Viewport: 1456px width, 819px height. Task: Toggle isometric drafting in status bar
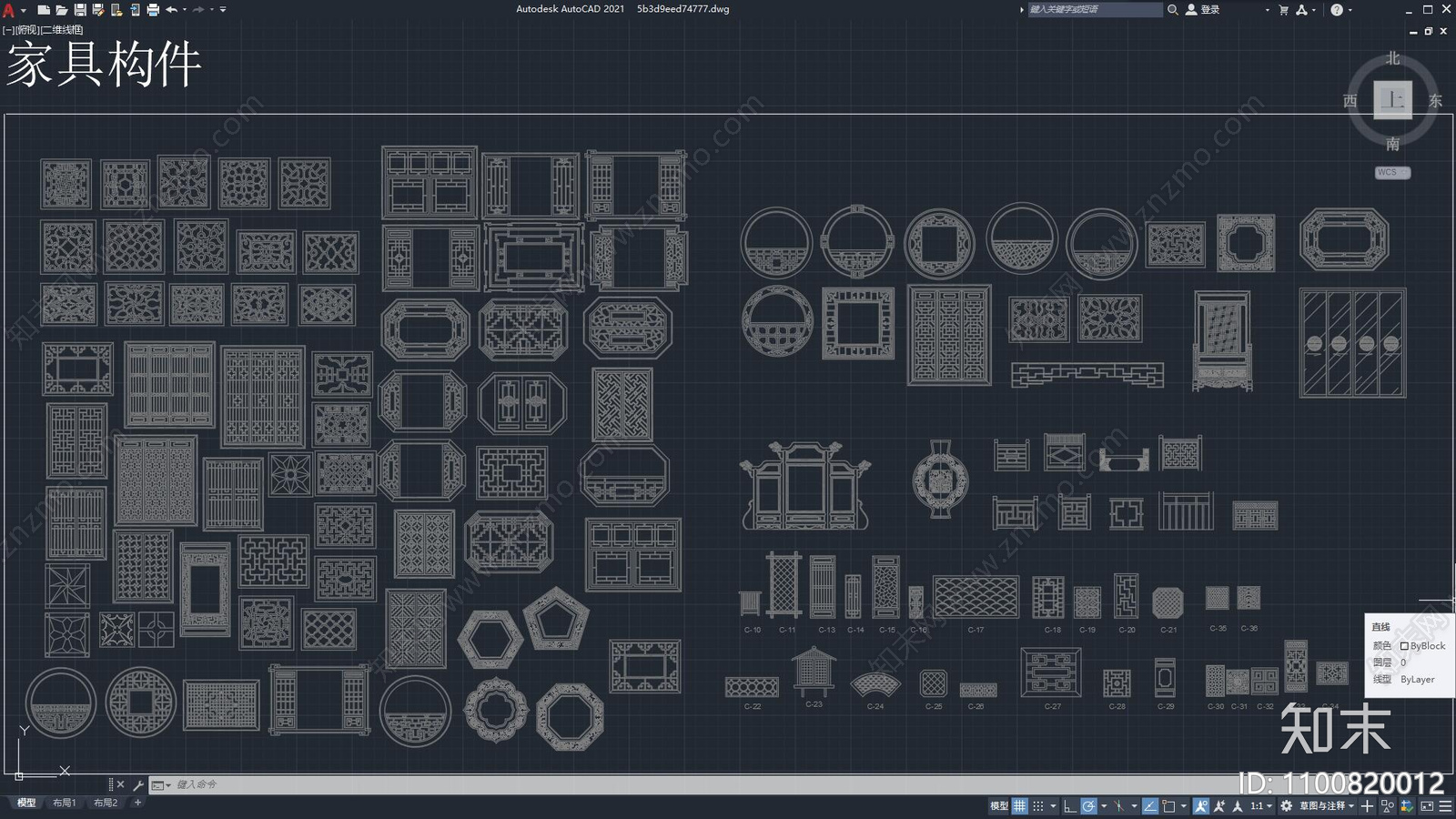click(1118, 806)
